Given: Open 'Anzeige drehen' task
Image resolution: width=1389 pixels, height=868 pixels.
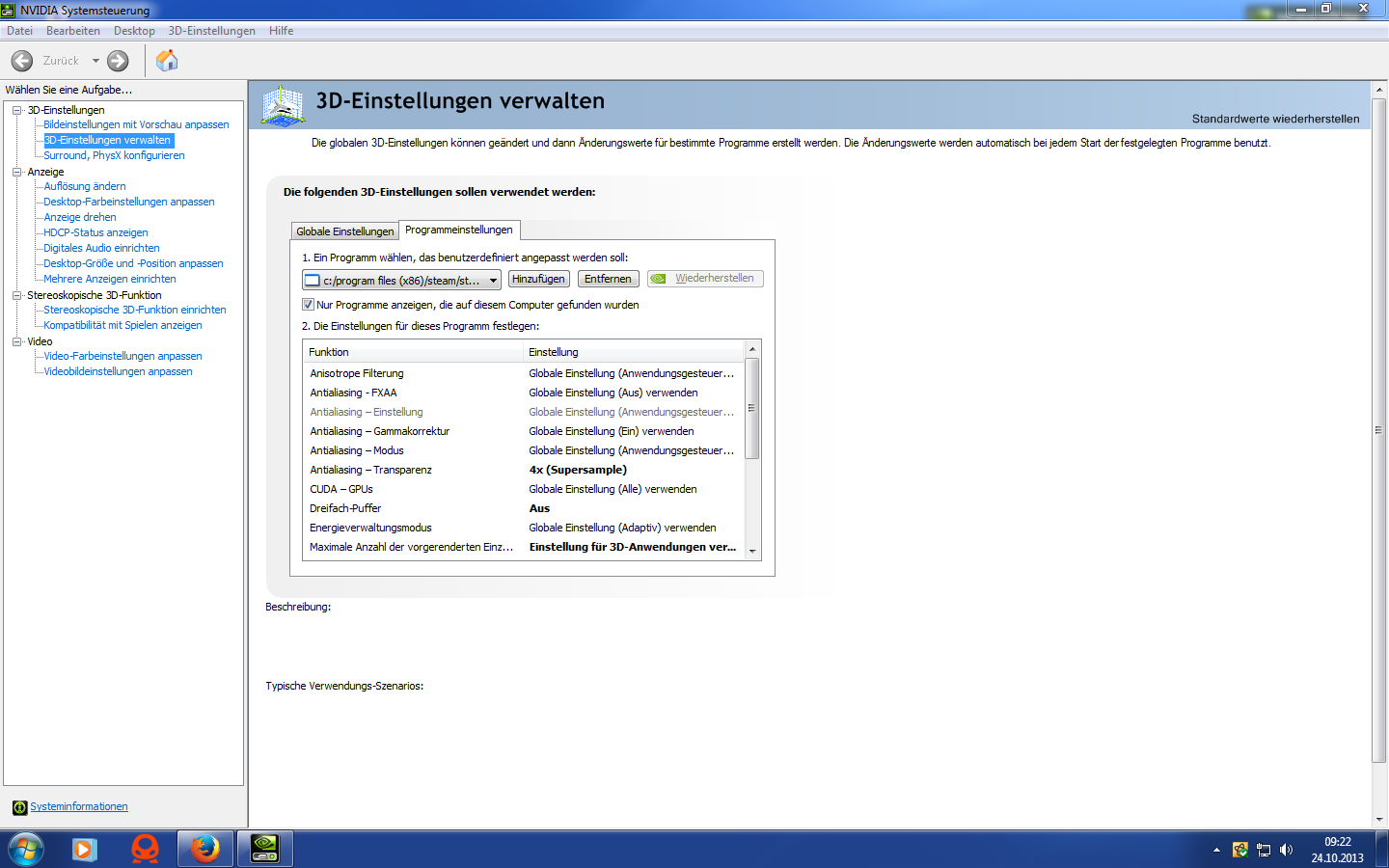Looking at the screenshot, I should click(80, 218).
